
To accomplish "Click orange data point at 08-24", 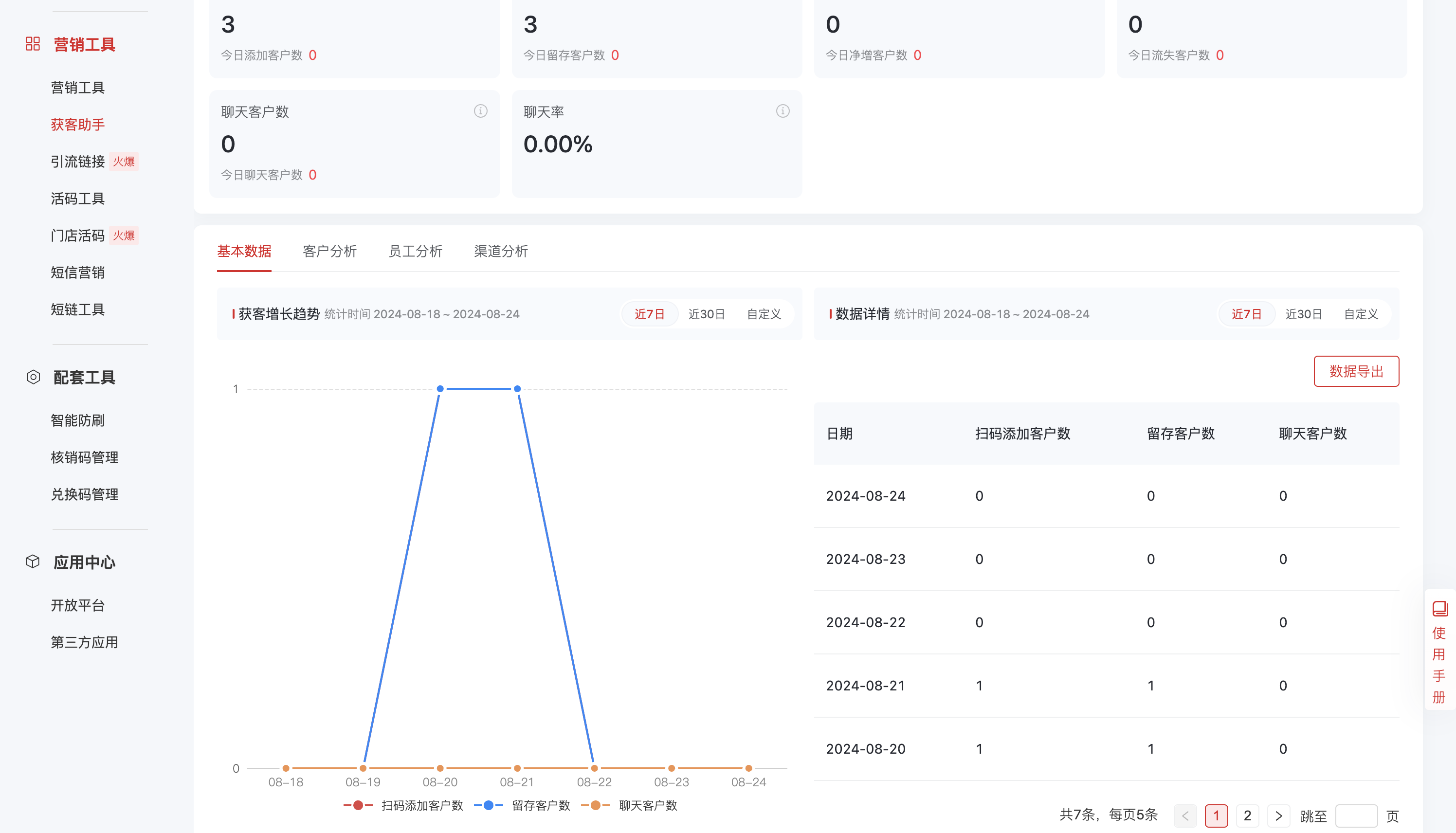I will point(749,768).
